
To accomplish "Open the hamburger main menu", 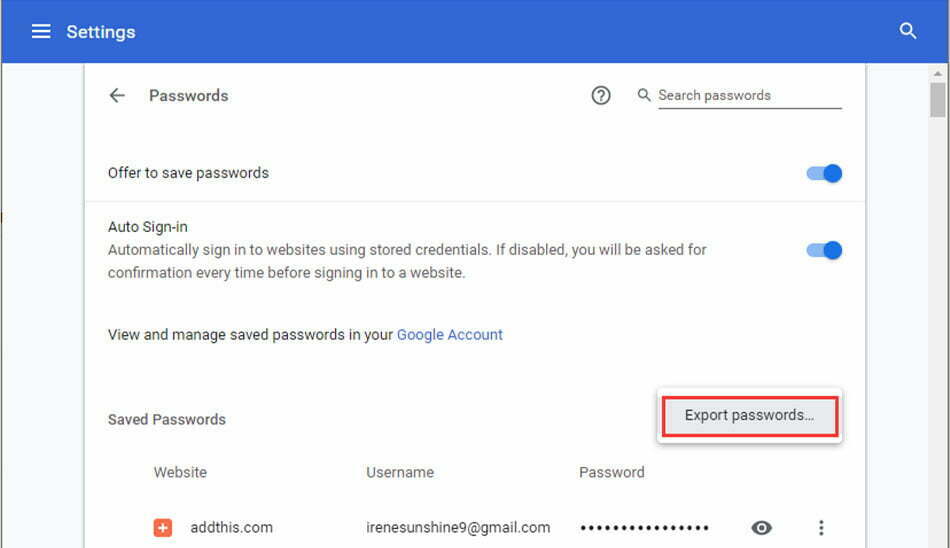I will coord(41,32).
